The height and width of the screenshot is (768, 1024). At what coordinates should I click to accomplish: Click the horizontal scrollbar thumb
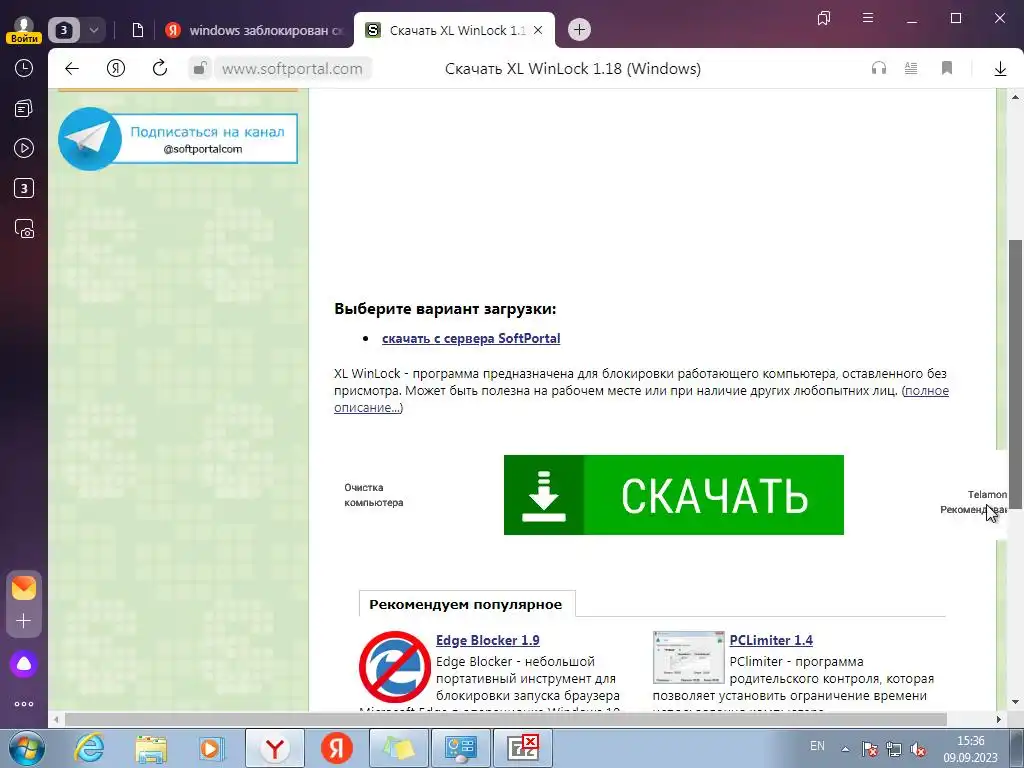506,720
